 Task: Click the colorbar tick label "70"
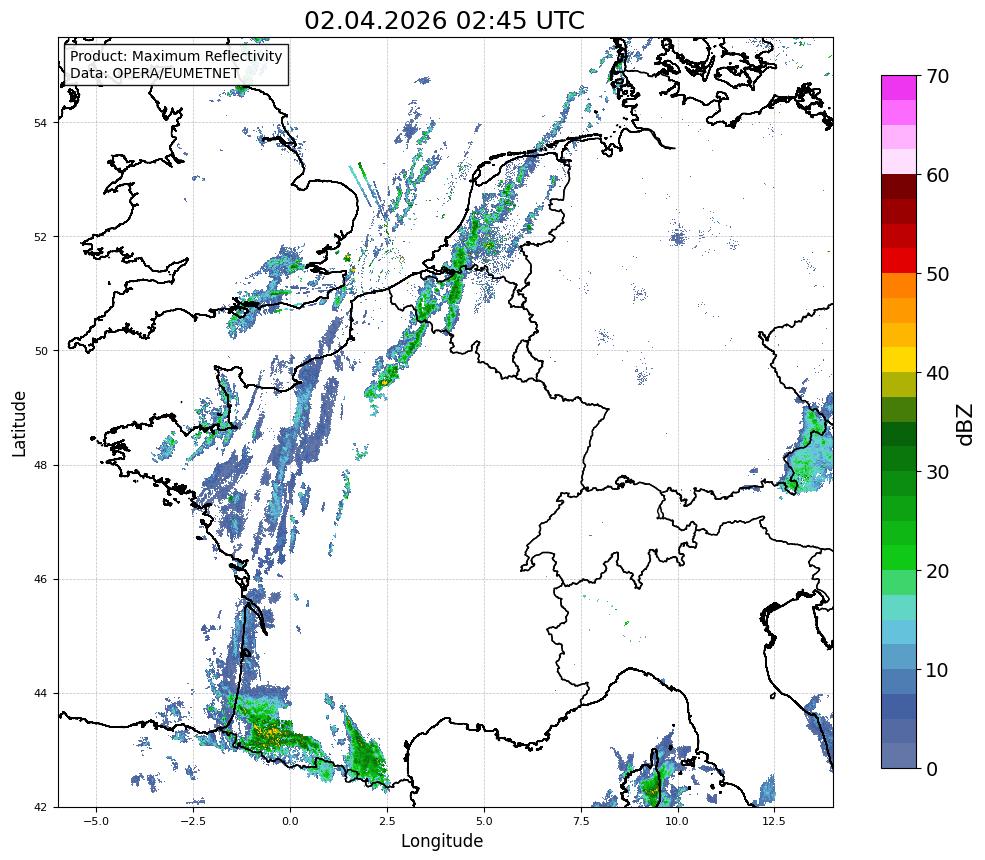point(937,76)
